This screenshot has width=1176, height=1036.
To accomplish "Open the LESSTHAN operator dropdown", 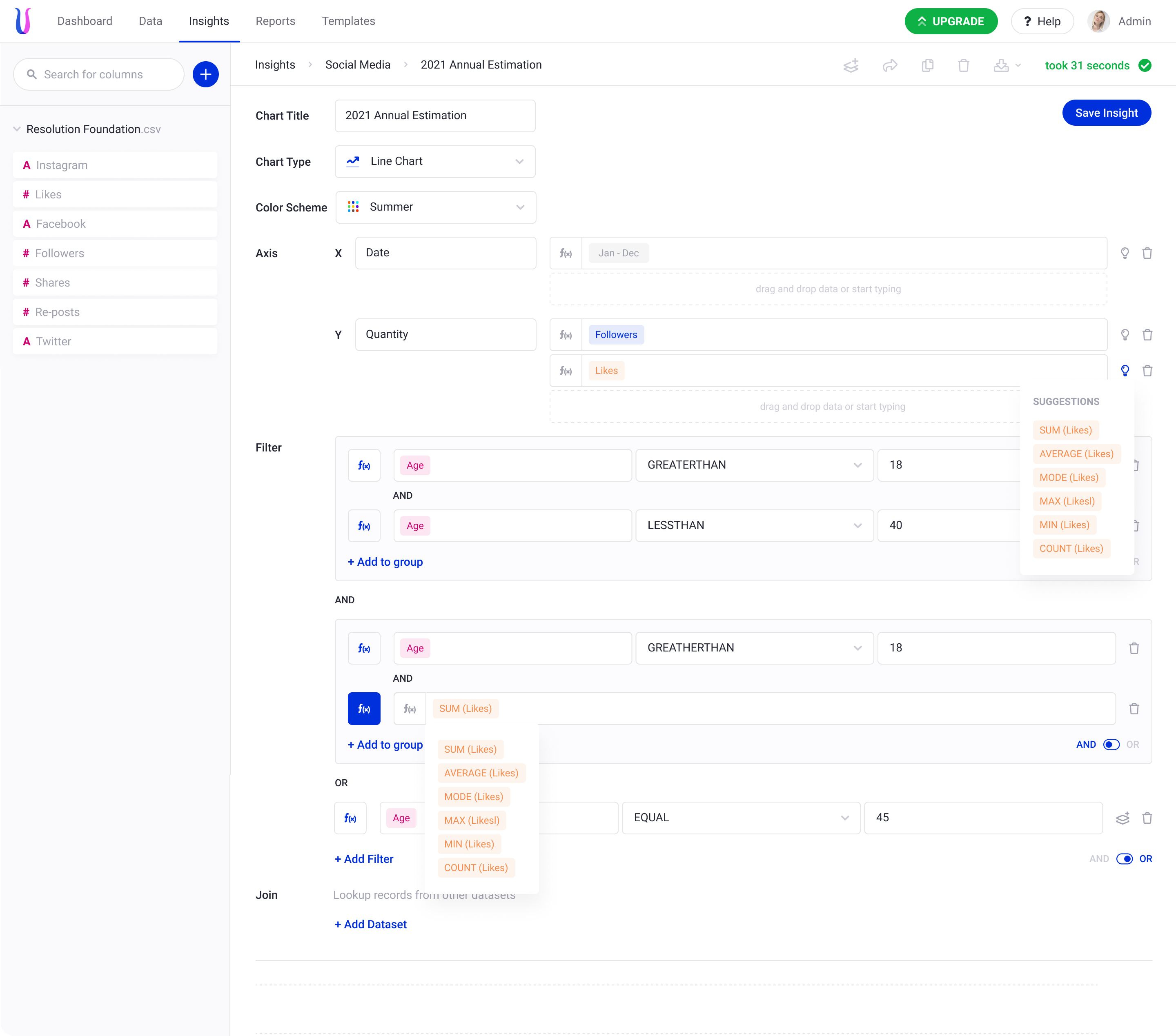I will 754,526.
